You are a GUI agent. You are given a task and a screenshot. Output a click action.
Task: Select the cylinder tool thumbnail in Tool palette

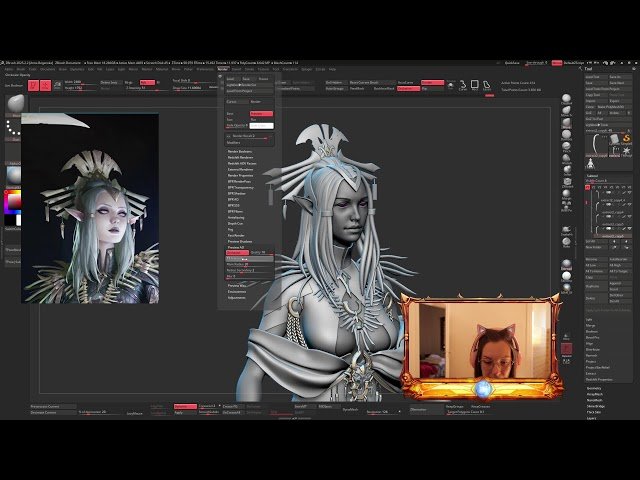(614, 140)
